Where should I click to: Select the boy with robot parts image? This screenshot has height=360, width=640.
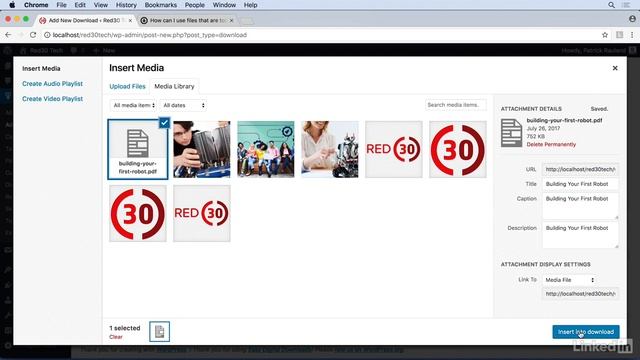click(202, 149)
